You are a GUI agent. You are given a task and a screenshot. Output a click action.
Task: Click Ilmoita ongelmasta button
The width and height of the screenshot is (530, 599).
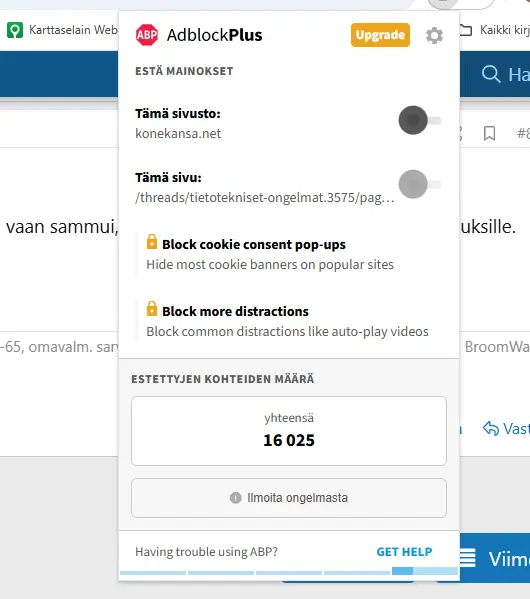289,498
